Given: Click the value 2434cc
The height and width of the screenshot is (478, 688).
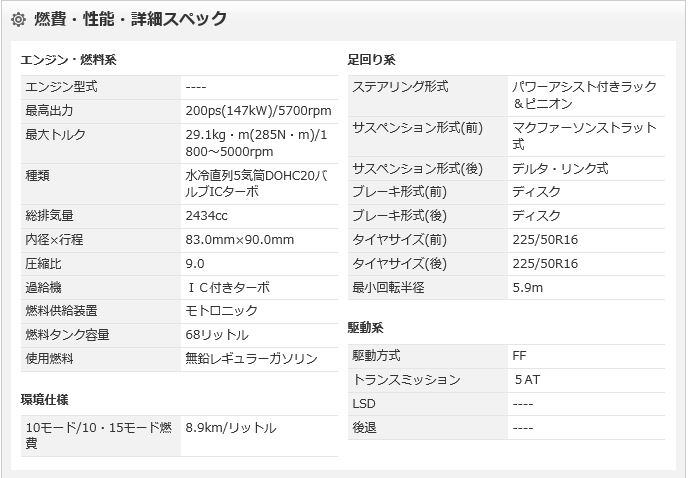Looking at the screenshot, I should [206, 216].
